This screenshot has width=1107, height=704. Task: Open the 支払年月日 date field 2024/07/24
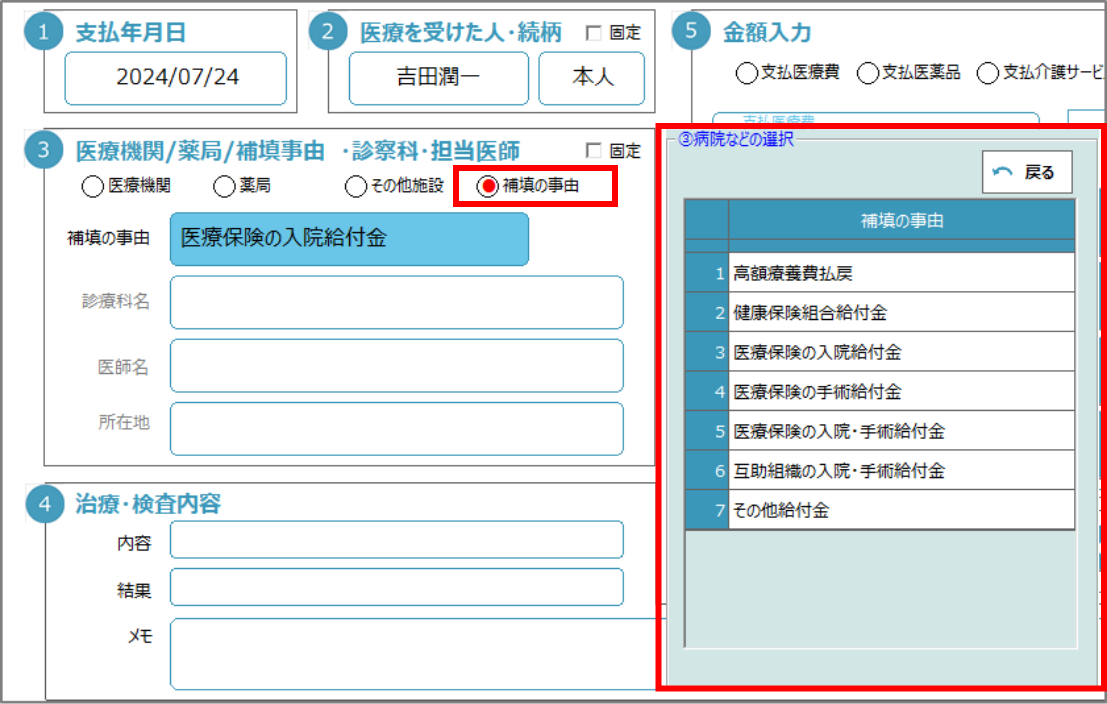point(176,78)
